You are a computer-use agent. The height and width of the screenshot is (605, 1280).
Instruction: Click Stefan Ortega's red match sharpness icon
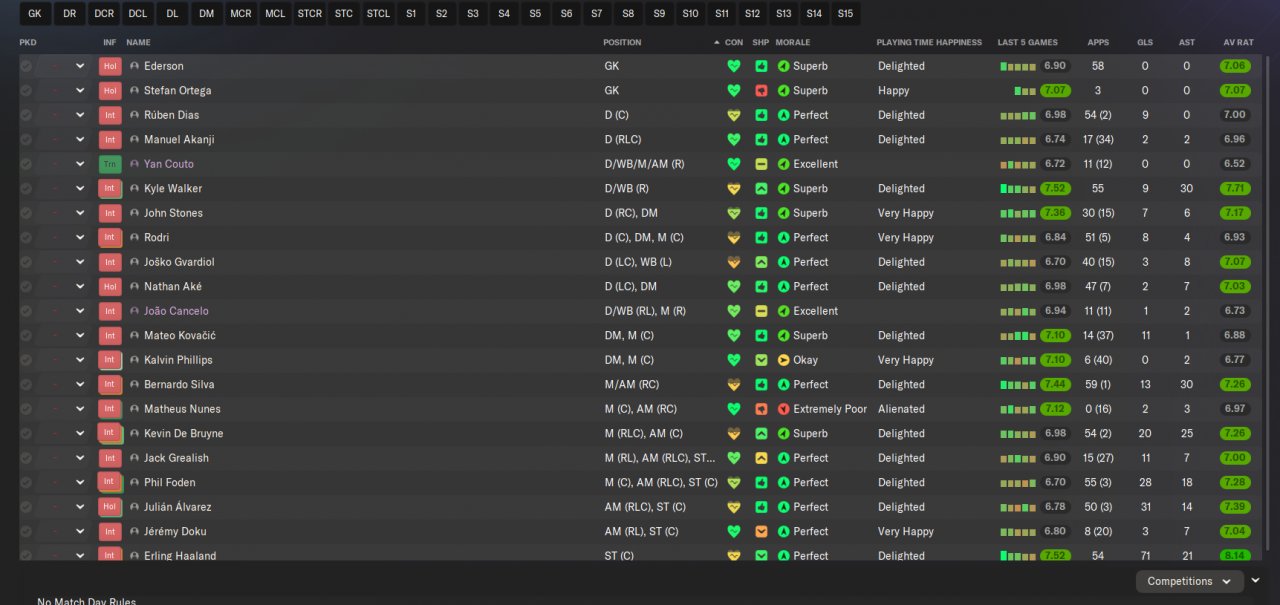click(761, 91)
